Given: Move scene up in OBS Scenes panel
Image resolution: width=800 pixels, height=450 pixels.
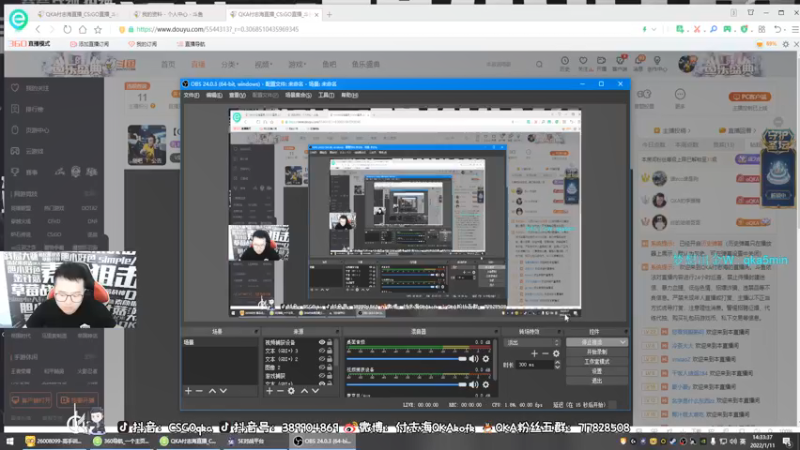Looking at the screenshot, I should coord(212,391).
